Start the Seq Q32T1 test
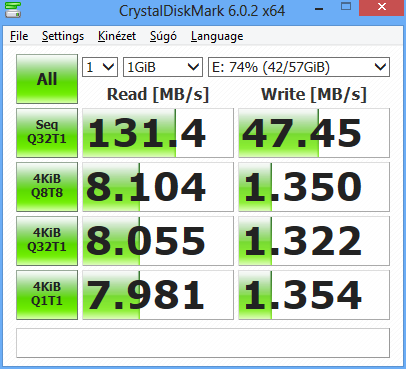 coord(47,133)
